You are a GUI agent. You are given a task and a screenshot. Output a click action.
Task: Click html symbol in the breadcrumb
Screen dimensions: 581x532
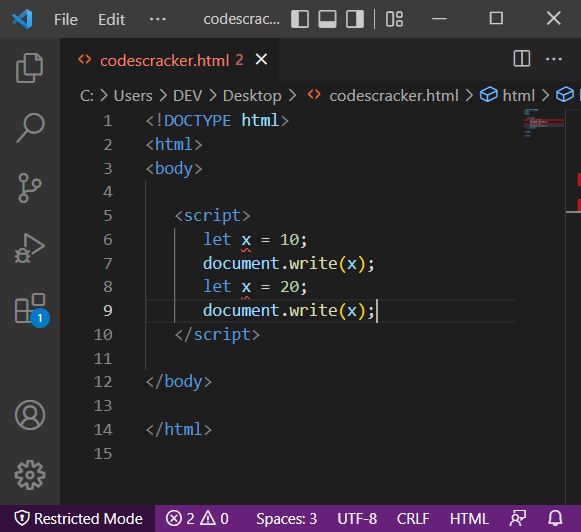click(518, 96)
